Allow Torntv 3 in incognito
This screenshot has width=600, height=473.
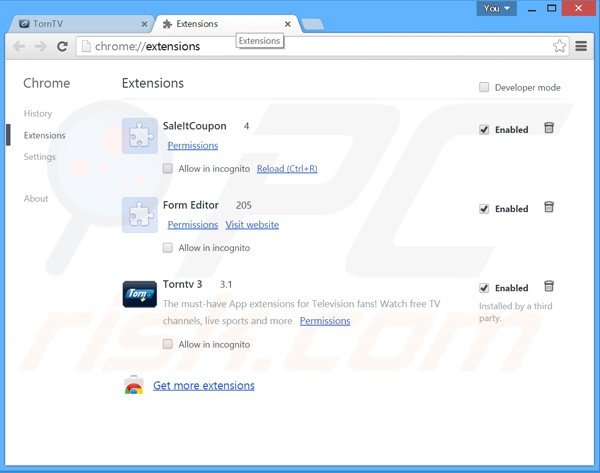point(168,344)
